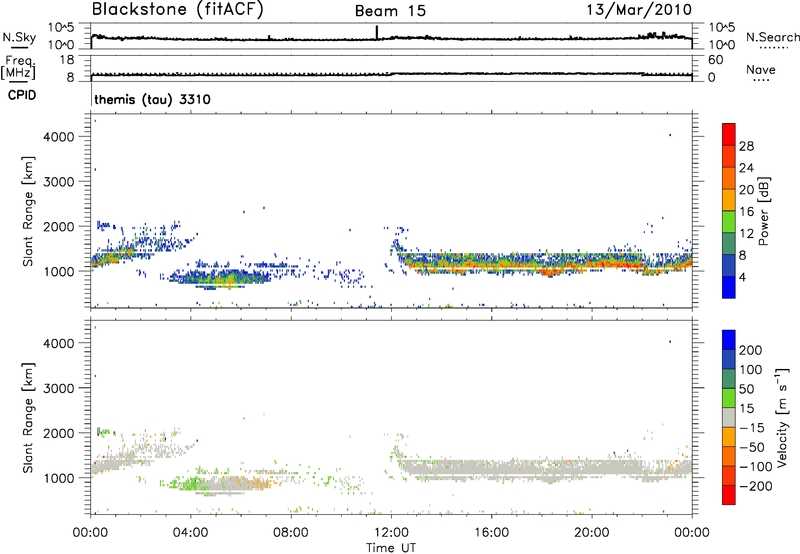The width and height of the screenshot is (800, 554).
Task: Click the "-15" velocity colorbar label
Action: coord(752,428)
